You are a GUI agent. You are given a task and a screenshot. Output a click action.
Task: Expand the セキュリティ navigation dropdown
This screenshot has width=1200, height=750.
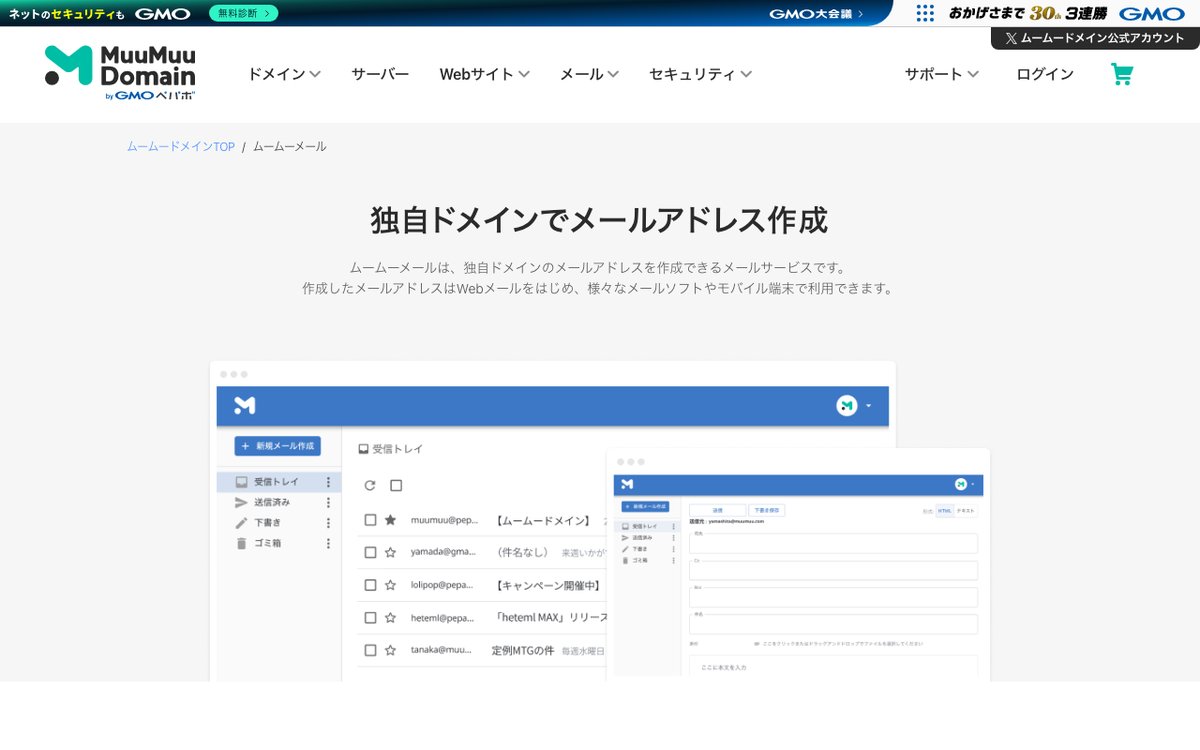(700, 74)
